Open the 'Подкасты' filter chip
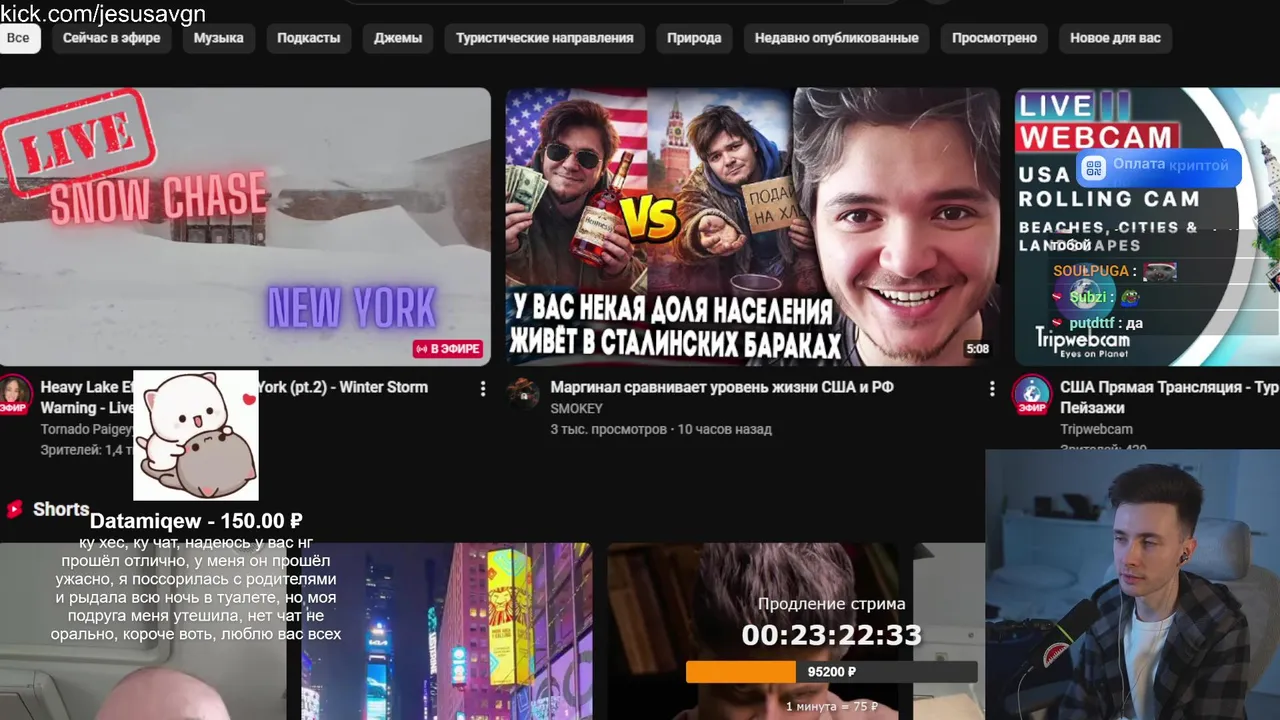The image size is (1280, 720). 309,38
